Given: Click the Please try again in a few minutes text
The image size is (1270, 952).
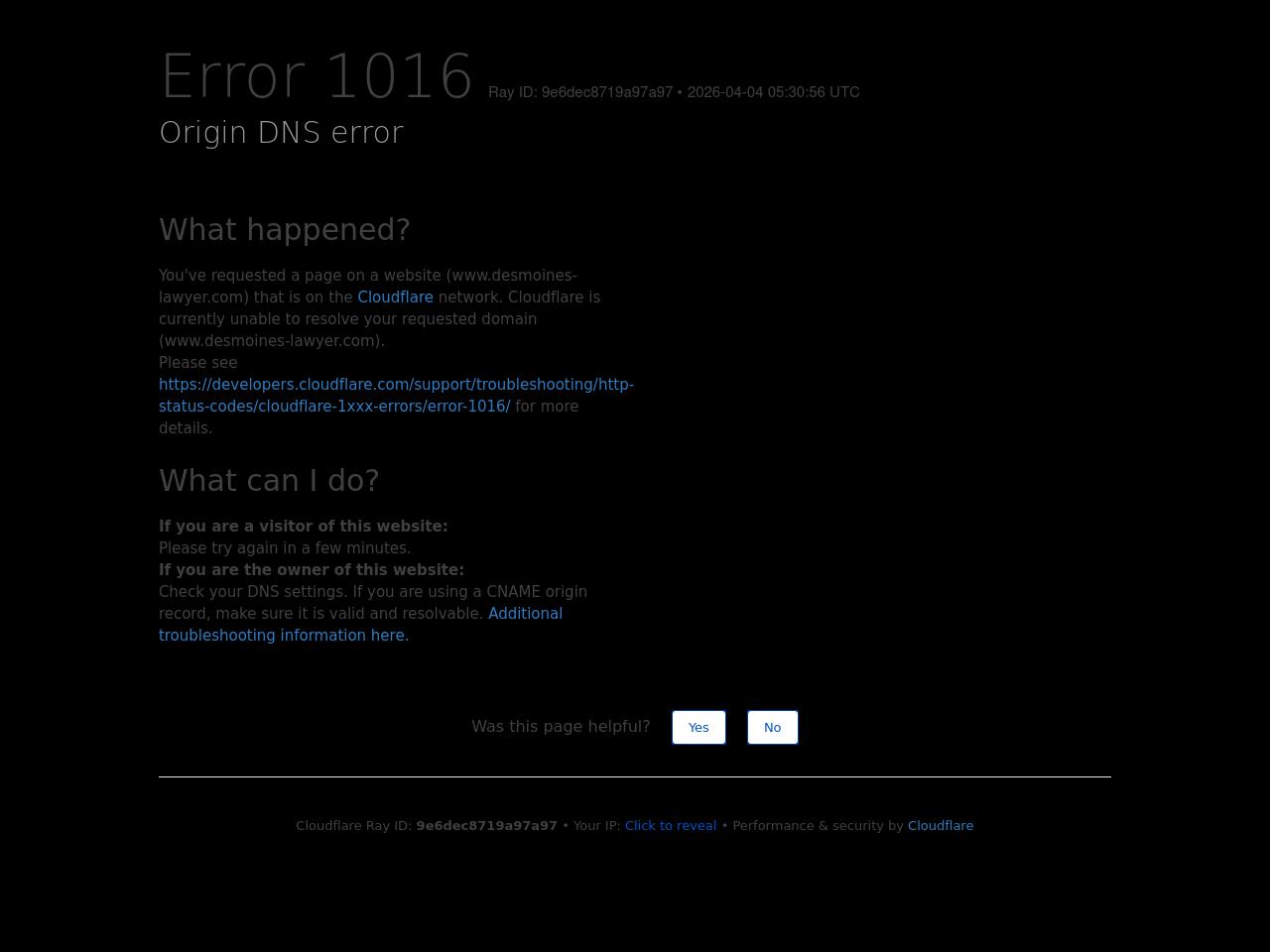Looking at the screenshot, I should [285, 548].
